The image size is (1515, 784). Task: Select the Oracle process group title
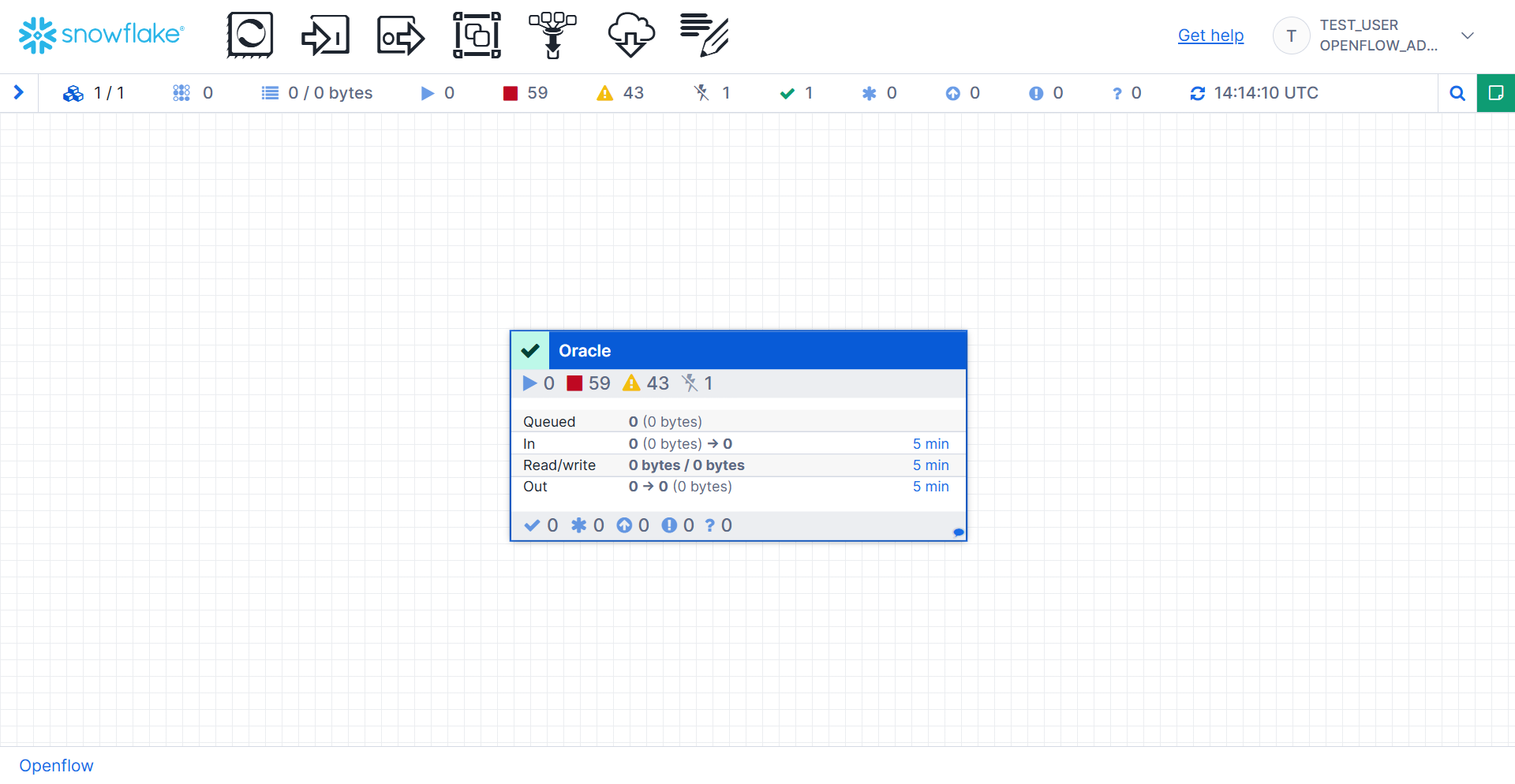pyautogui.click(x=585, y=351)
